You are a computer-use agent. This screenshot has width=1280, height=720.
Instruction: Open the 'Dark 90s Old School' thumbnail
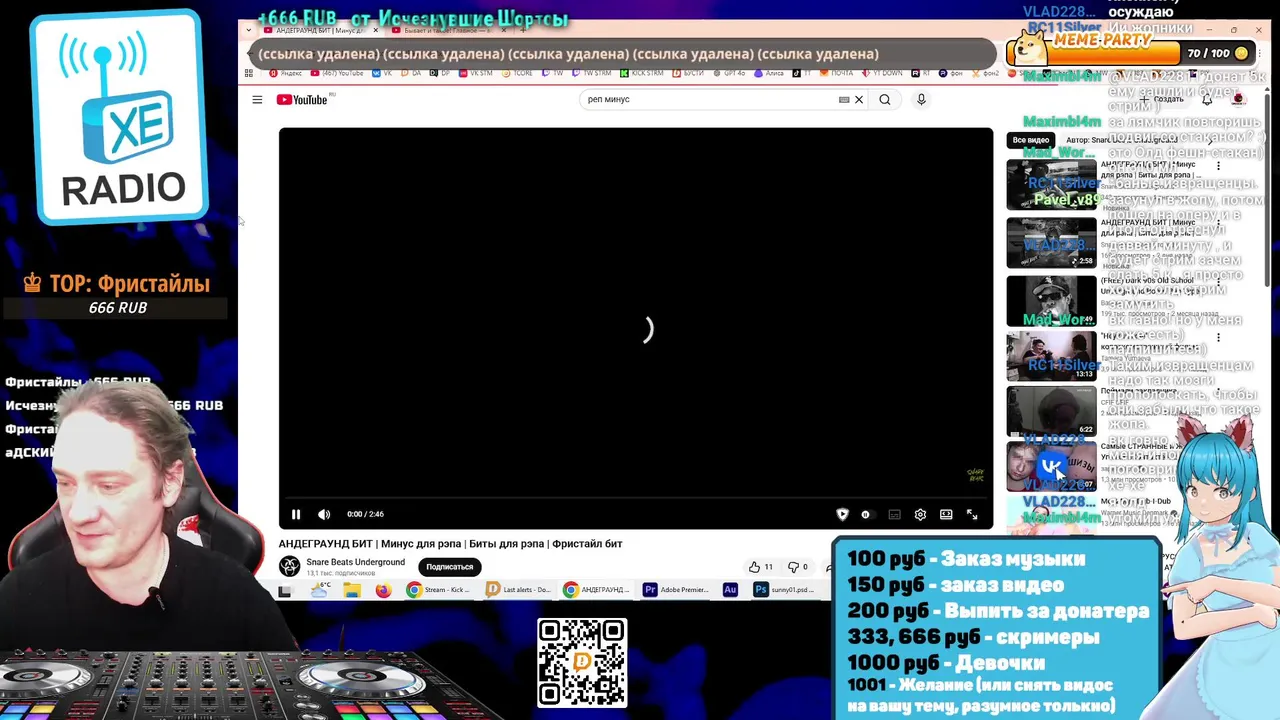tap(1051, 301)
